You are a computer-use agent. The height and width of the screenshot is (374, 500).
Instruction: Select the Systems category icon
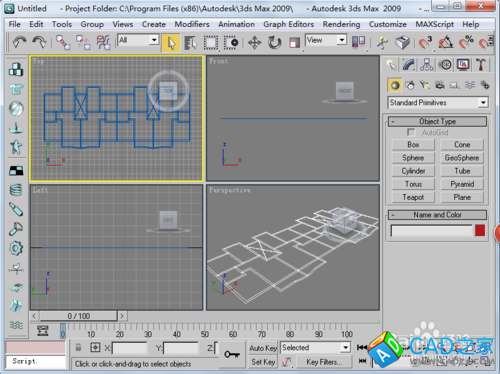click(x=485, y=85)
